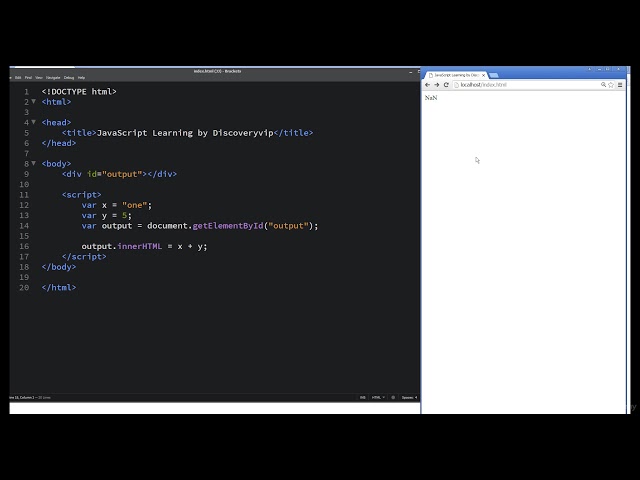
Task: Collapse the head tag on line 4
Action: click(34, 122)
